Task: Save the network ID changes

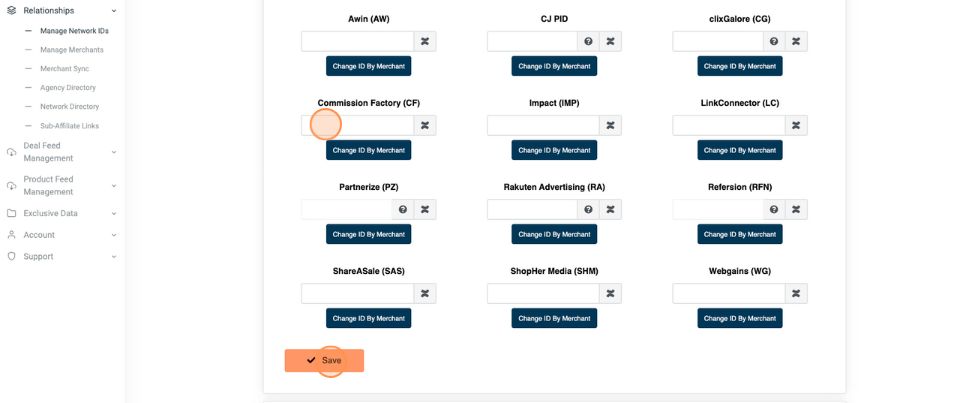Action: click(324, 360)
